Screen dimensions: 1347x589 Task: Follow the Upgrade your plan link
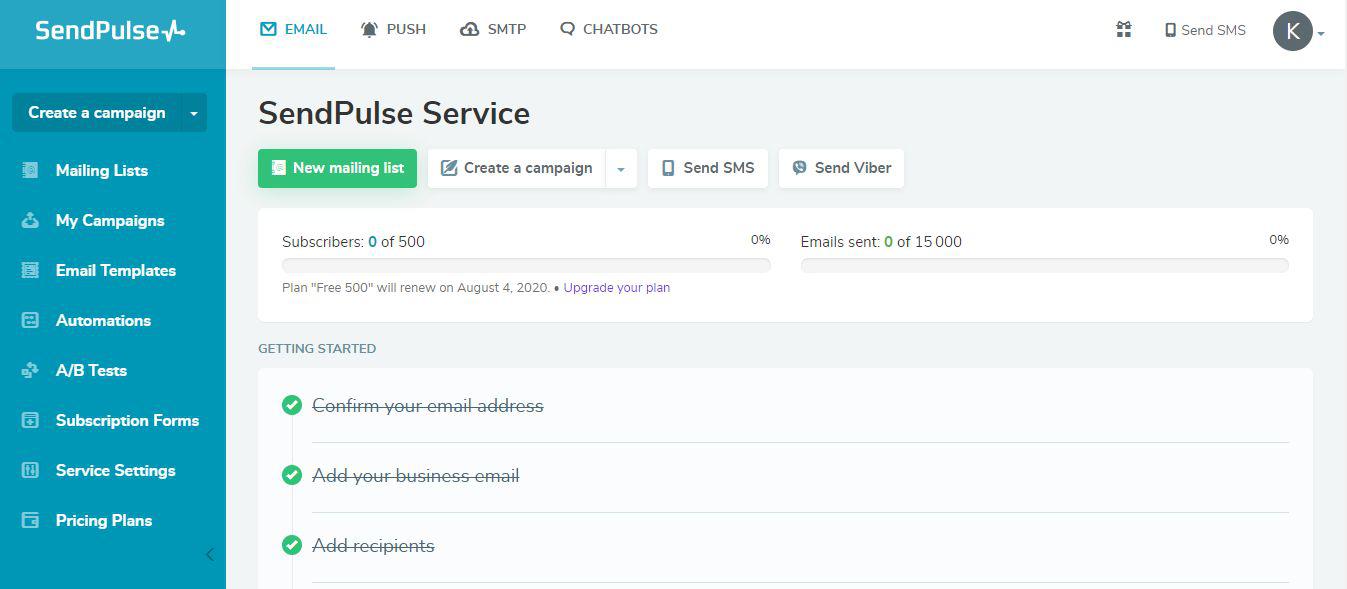tap(617, 288)
